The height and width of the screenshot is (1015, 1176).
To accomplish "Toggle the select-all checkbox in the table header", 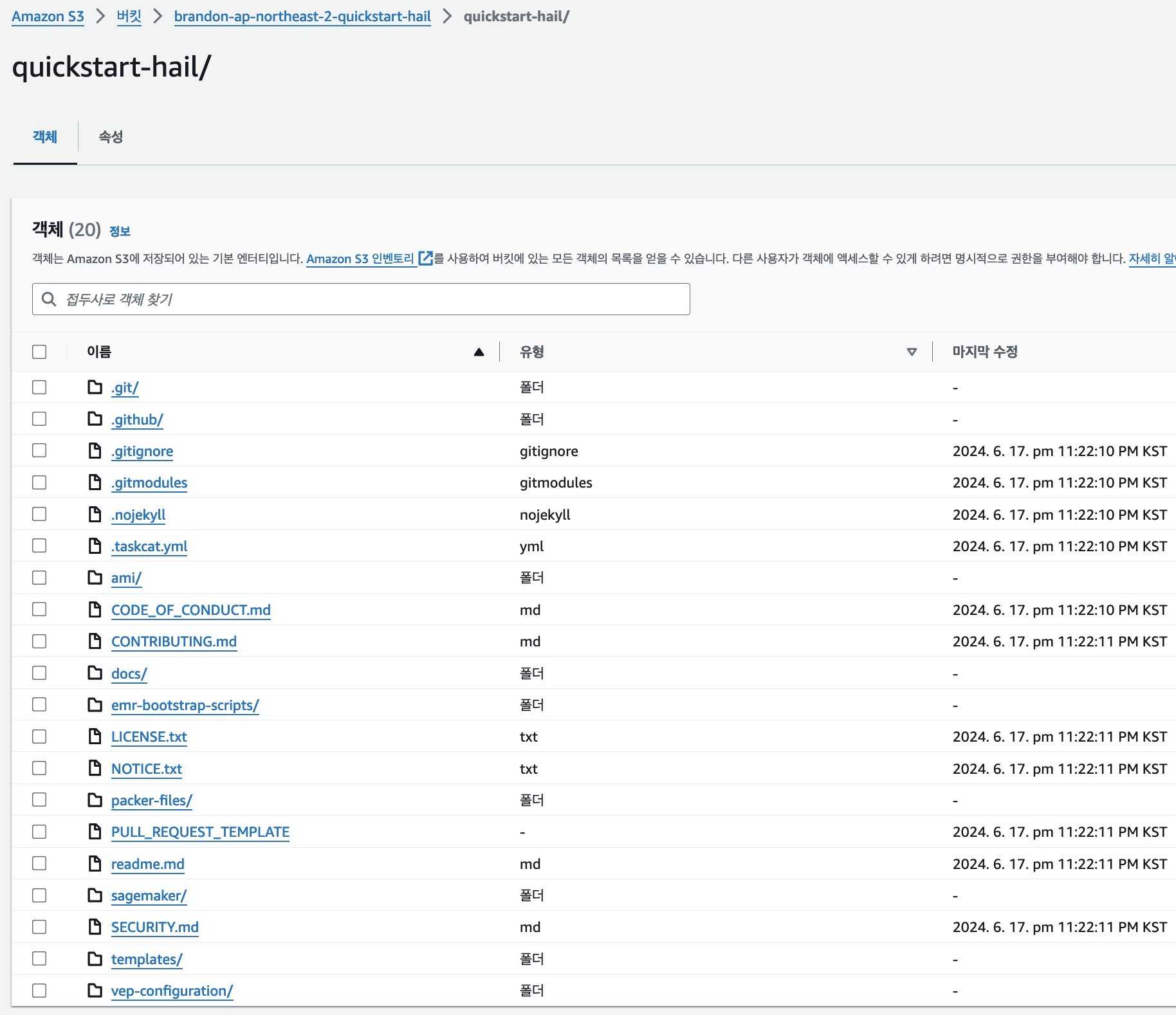I will 39,352.
